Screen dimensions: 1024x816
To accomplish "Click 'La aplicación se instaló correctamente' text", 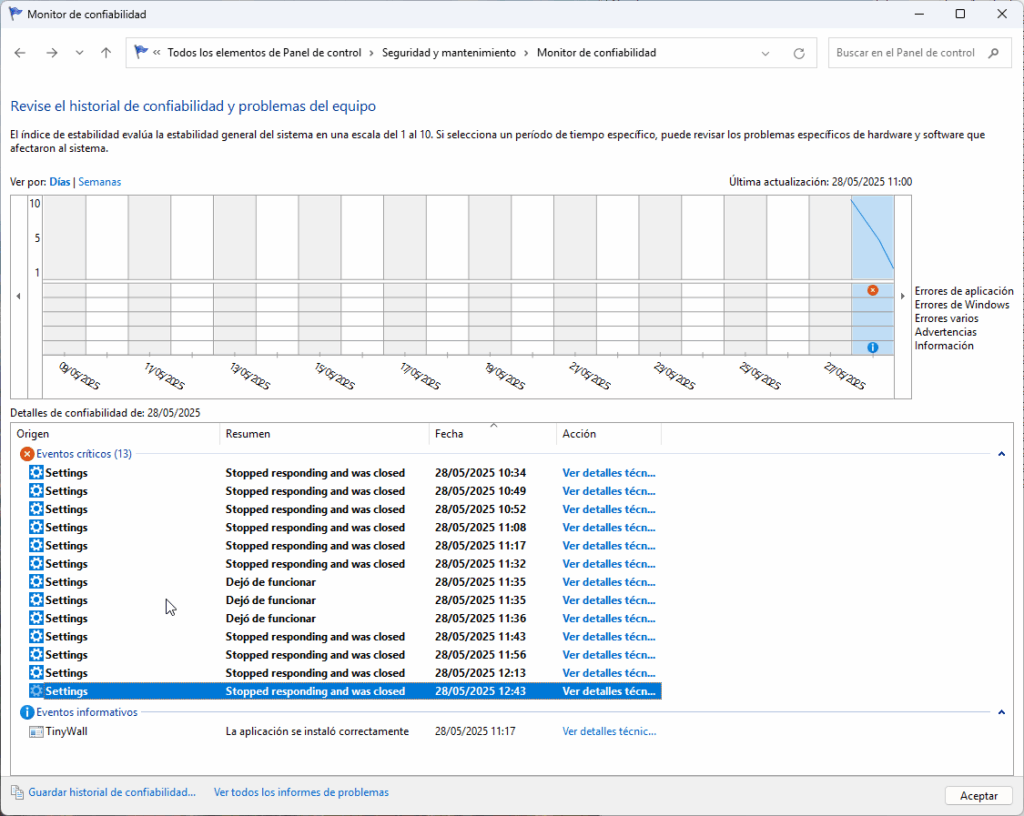I will 317,732.
